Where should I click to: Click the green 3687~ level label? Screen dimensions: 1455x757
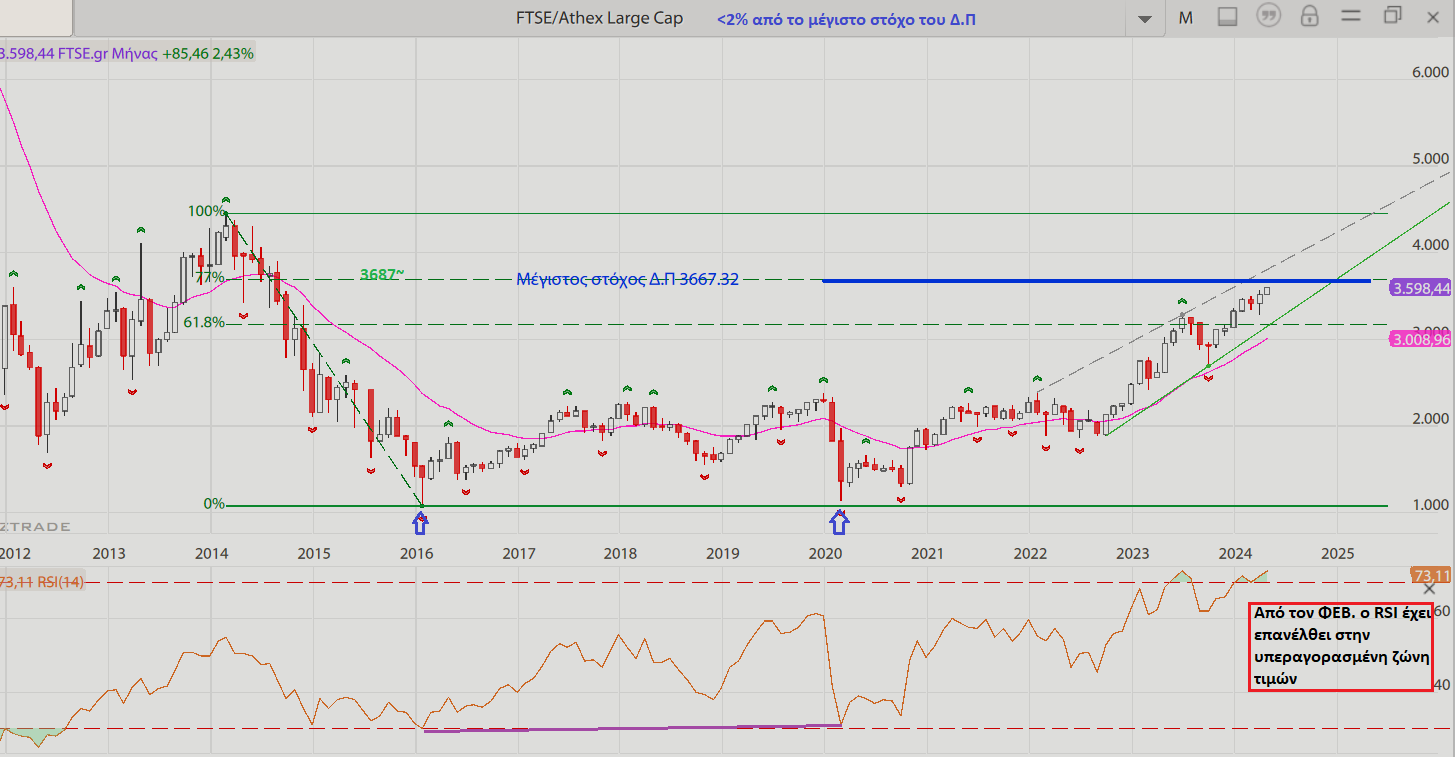click(382, 273)
